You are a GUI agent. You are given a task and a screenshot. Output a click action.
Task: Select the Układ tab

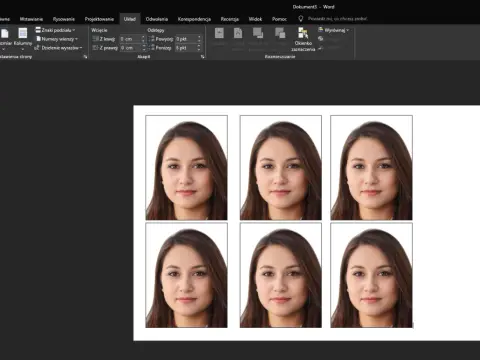pos(130,19)
